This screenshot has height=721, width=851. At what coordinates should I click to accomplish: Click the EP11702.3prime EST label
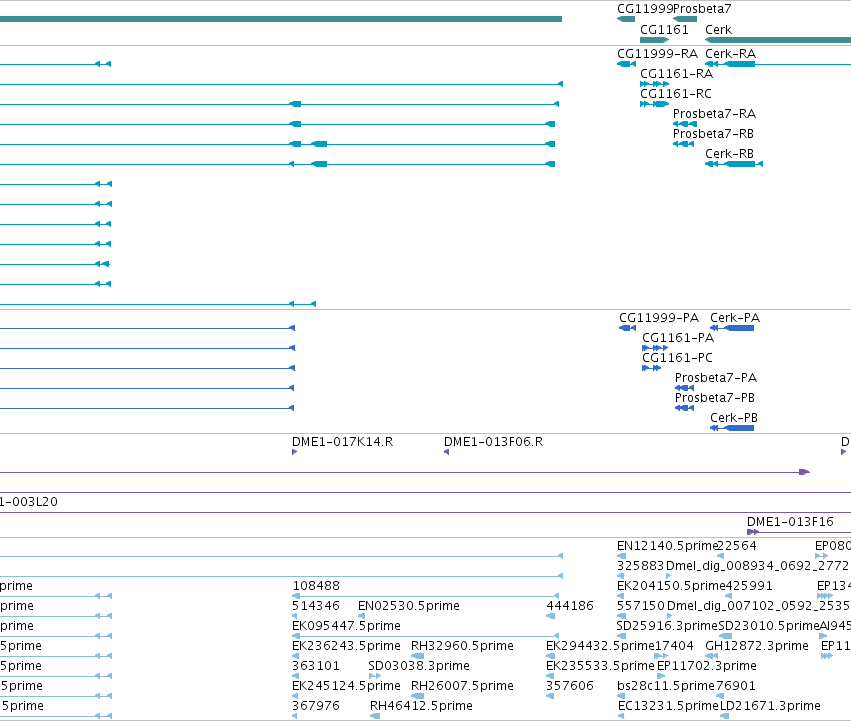707,666
